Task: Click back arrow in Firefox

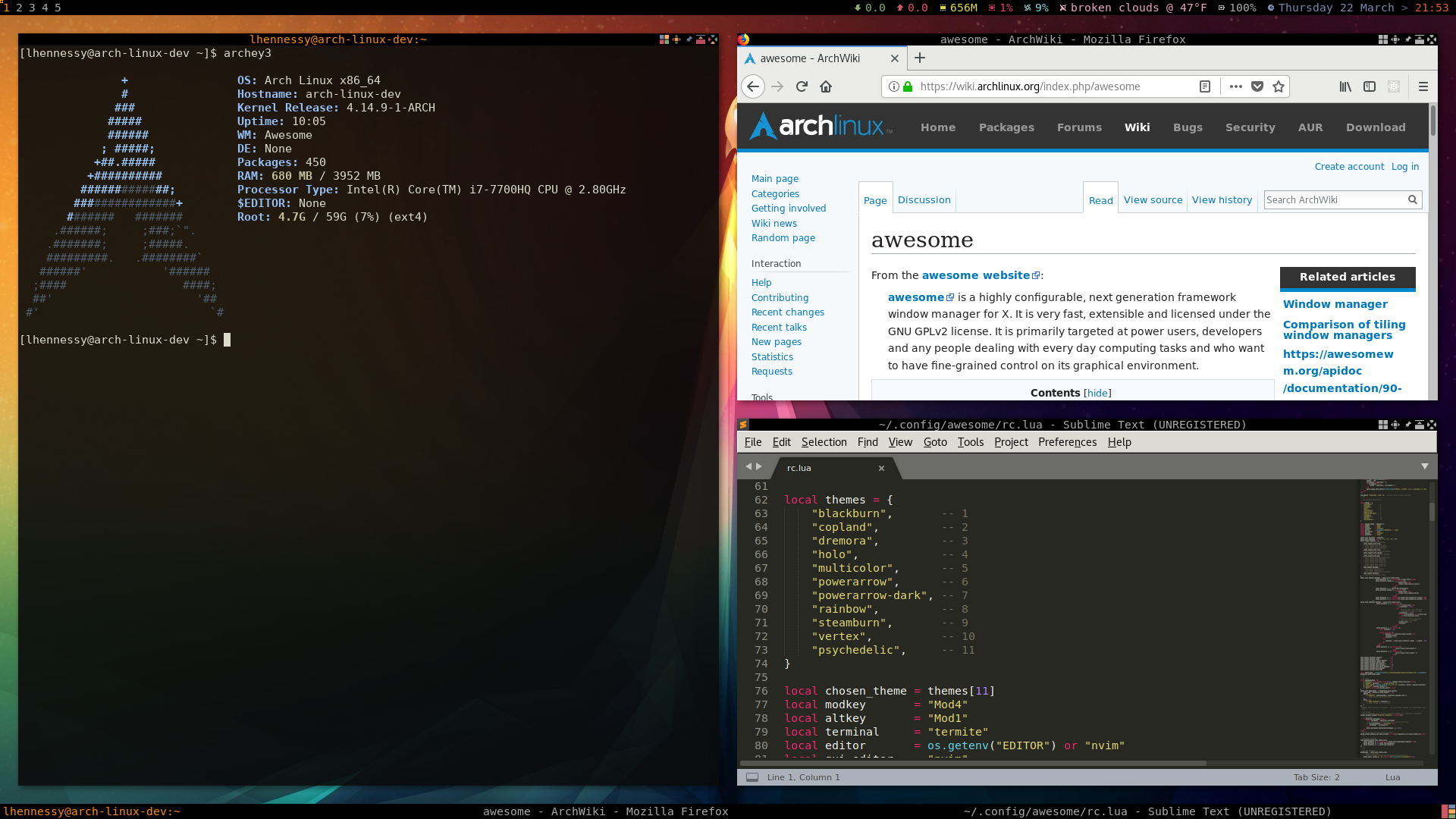Action: pos(753,86)
